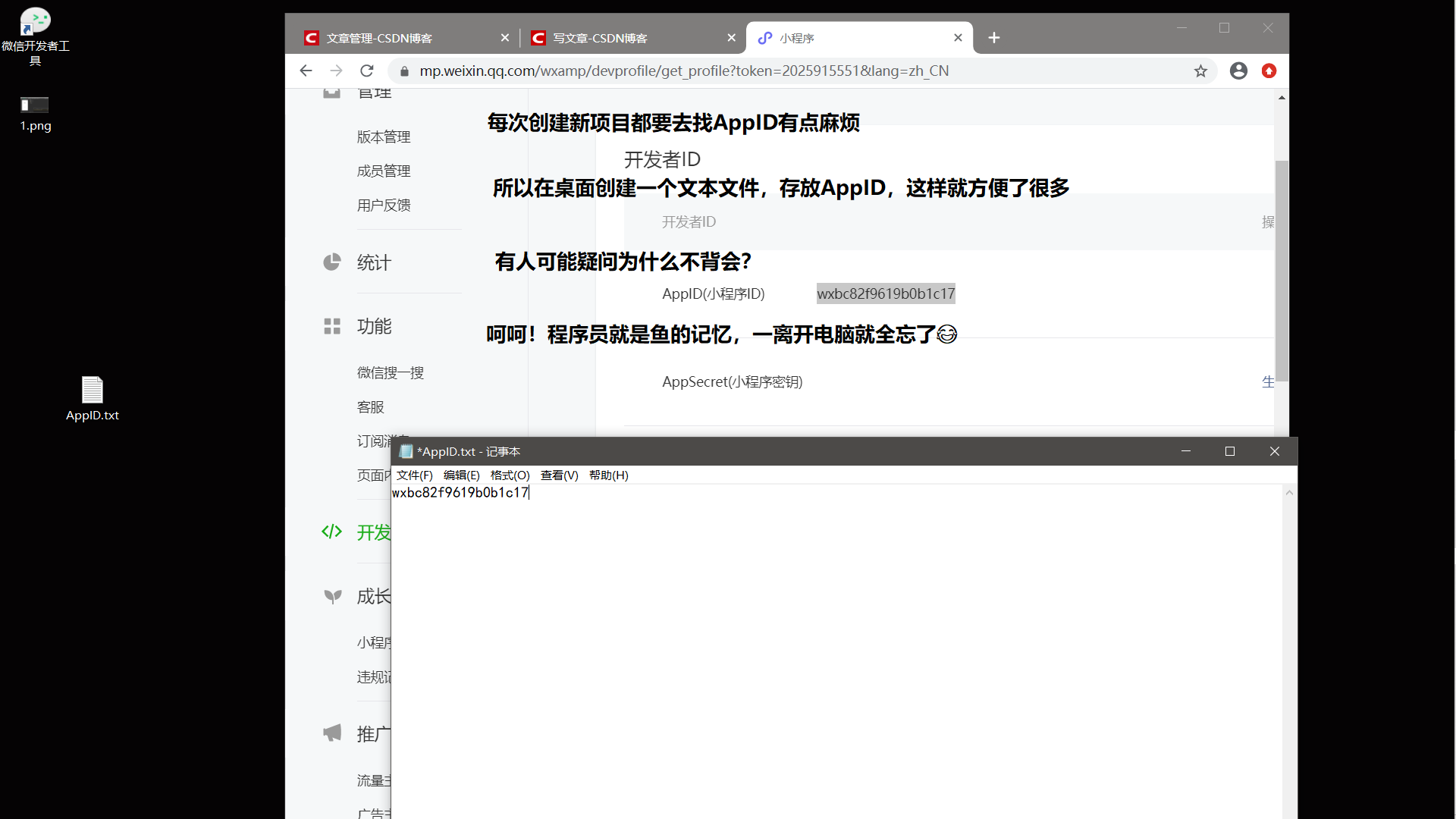The image size is (1456, 819).
Task: Open Notepad 查看(V) menu
Action: tap(559, 475)
